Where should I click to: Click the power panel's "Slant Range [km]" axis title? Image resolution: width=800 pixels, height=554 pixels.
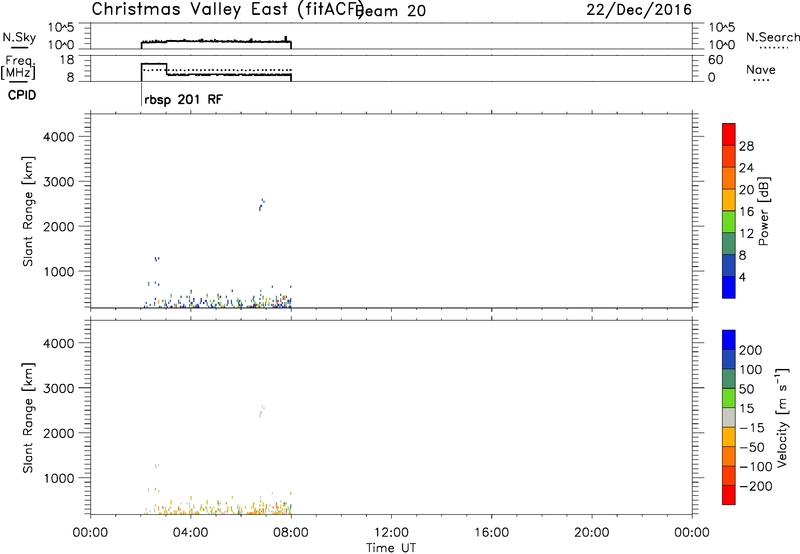[28, 211]
